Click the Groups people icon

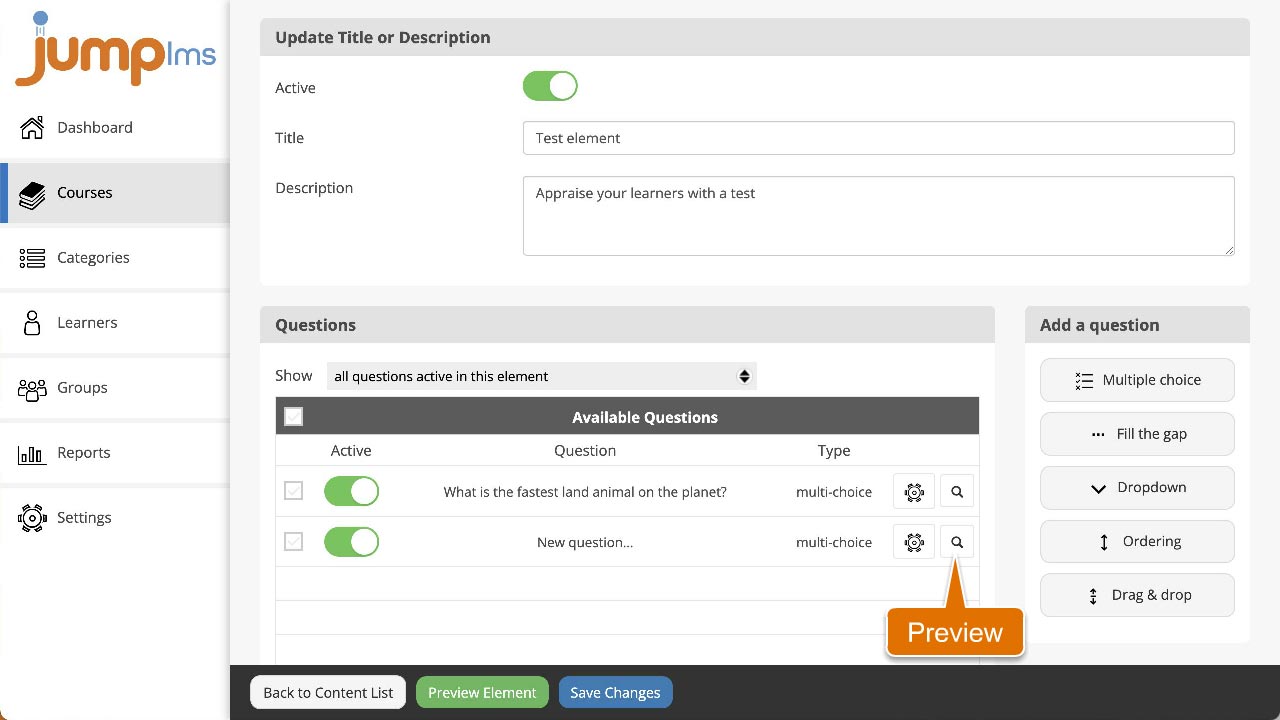[32, 389]
